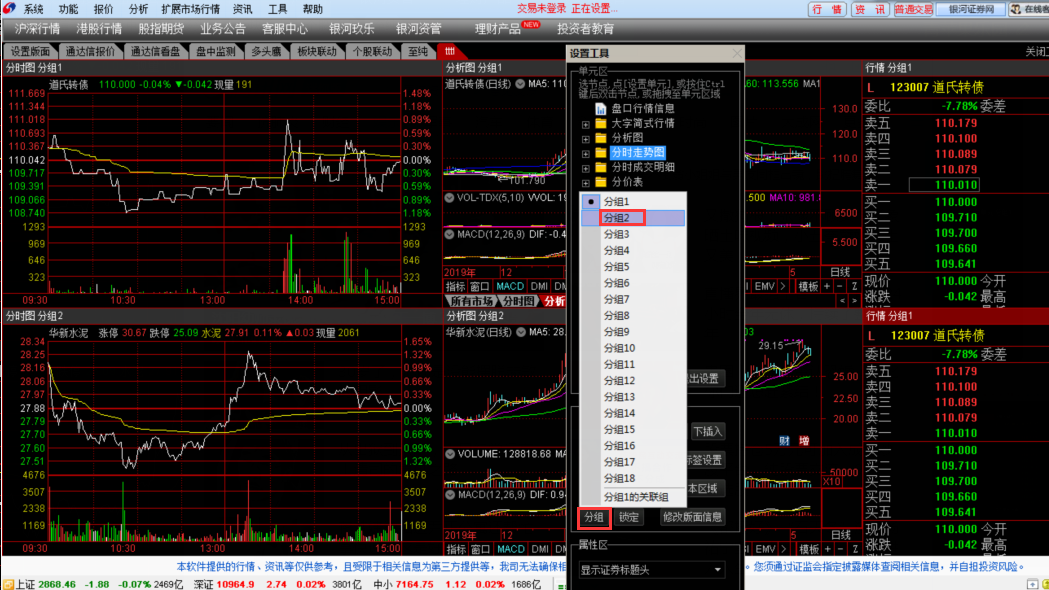Click the 在线客服 headset icon
The image size is (1049, 590).
pyautogui.click(x=1016, y=9)
